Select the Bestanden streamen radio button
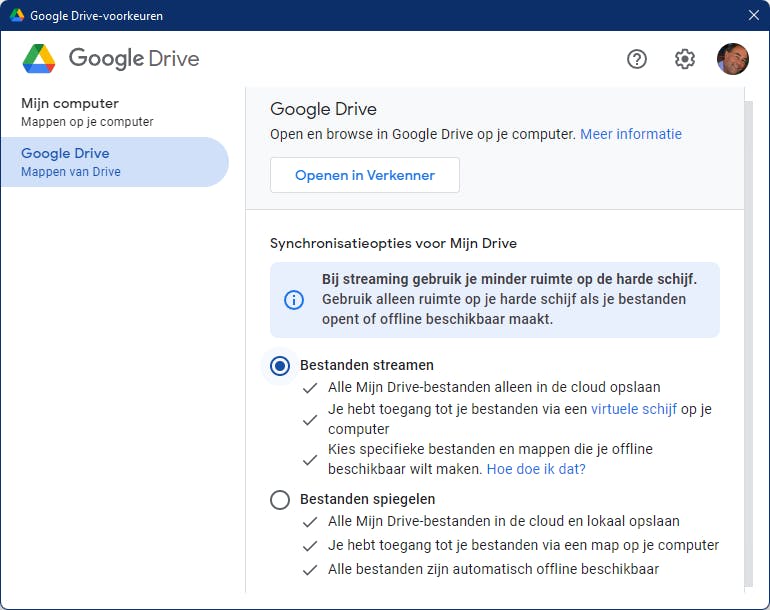 click(x=280, y=365)
